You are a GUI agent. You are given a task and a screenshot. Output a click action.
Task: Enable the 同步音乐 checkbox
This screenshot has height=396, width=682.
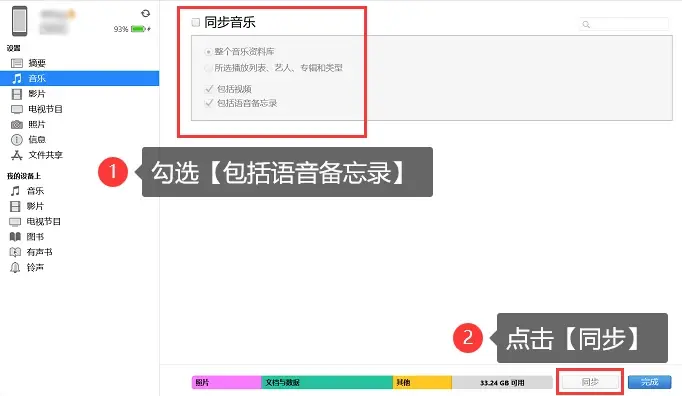click(196, 22)
